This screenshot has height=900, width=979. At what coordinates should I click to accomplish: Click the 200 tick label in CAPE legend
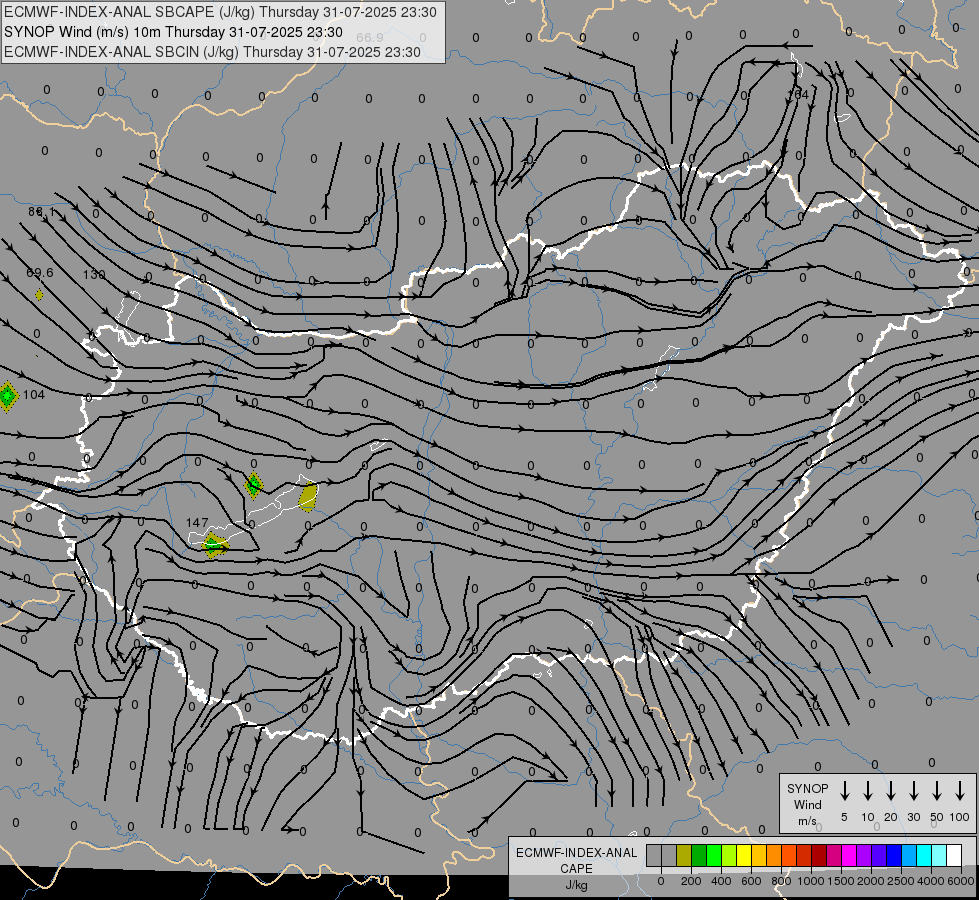coord(691,881)
